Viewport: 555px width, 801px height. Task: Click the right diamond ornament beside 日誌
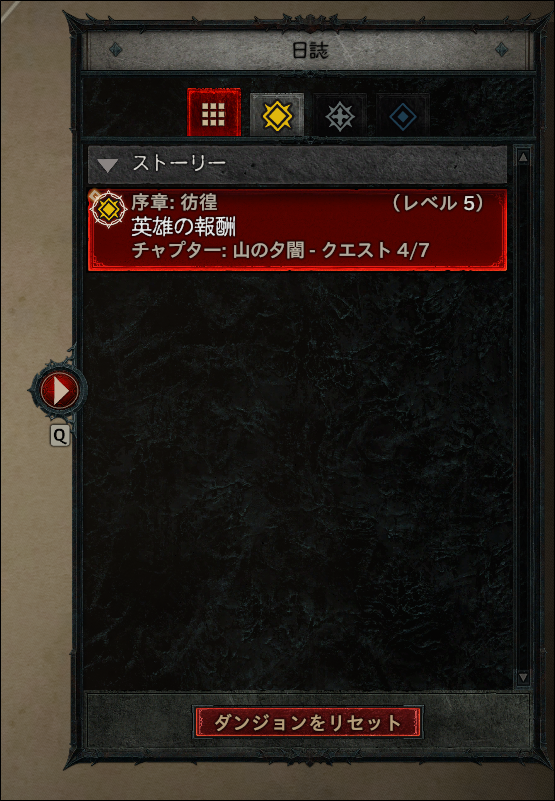click(501, 50)
